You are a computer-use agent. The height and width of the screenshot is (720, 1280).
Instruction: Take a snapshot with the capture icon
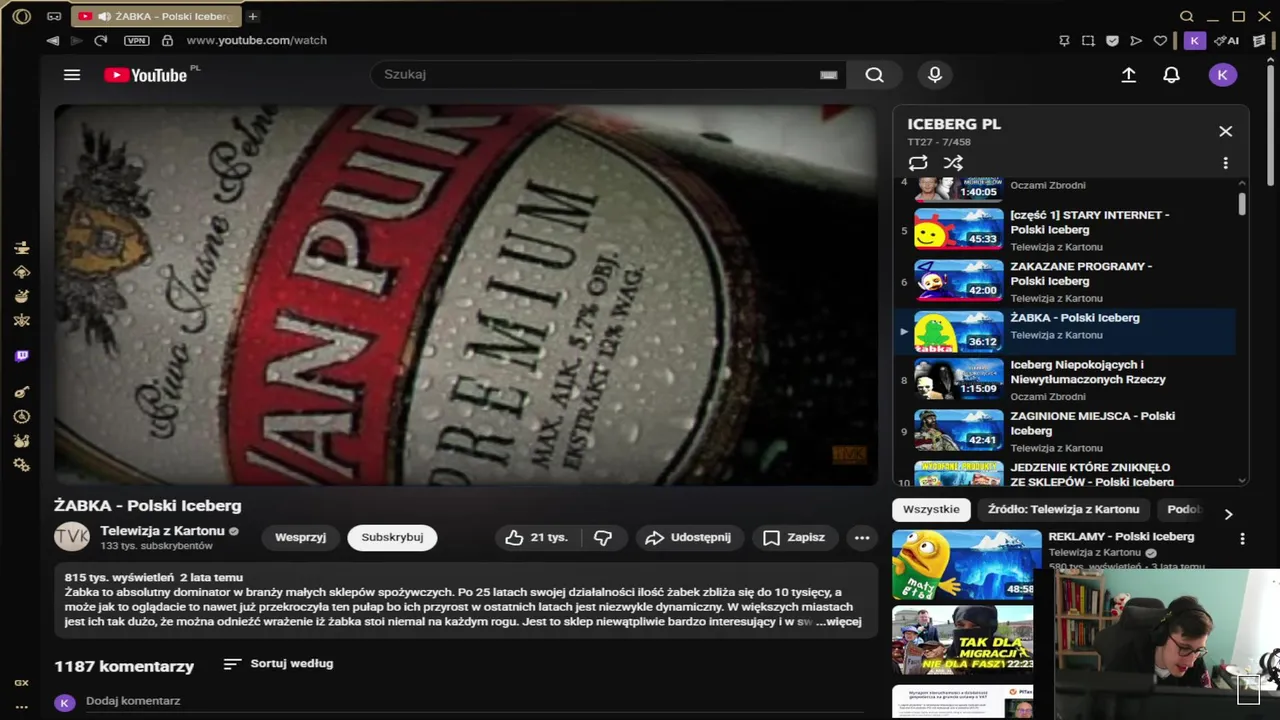[x=1088, y=41]
